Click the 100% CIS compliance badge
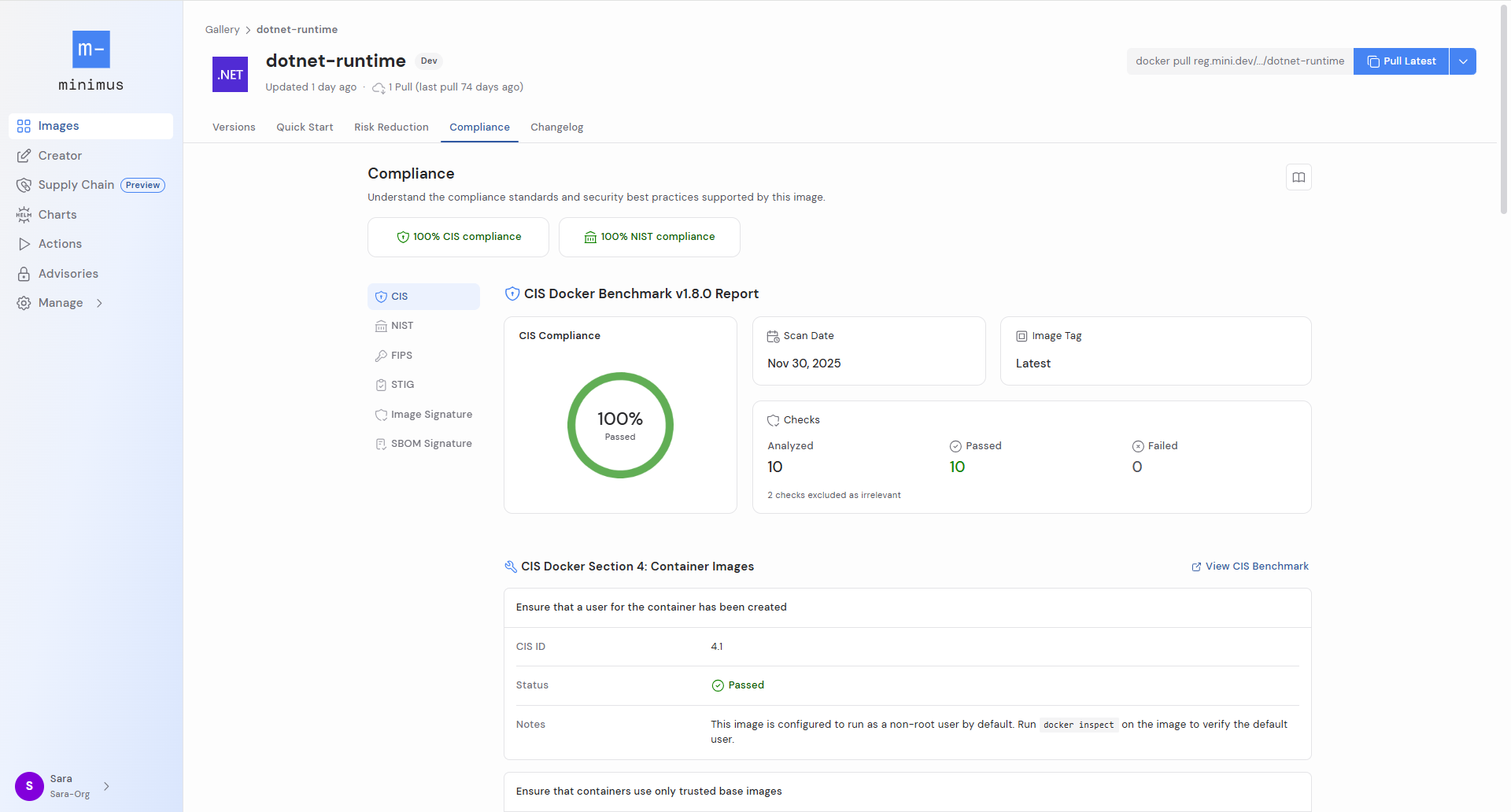Screen dimensions: 1511x812 point(458,237)
